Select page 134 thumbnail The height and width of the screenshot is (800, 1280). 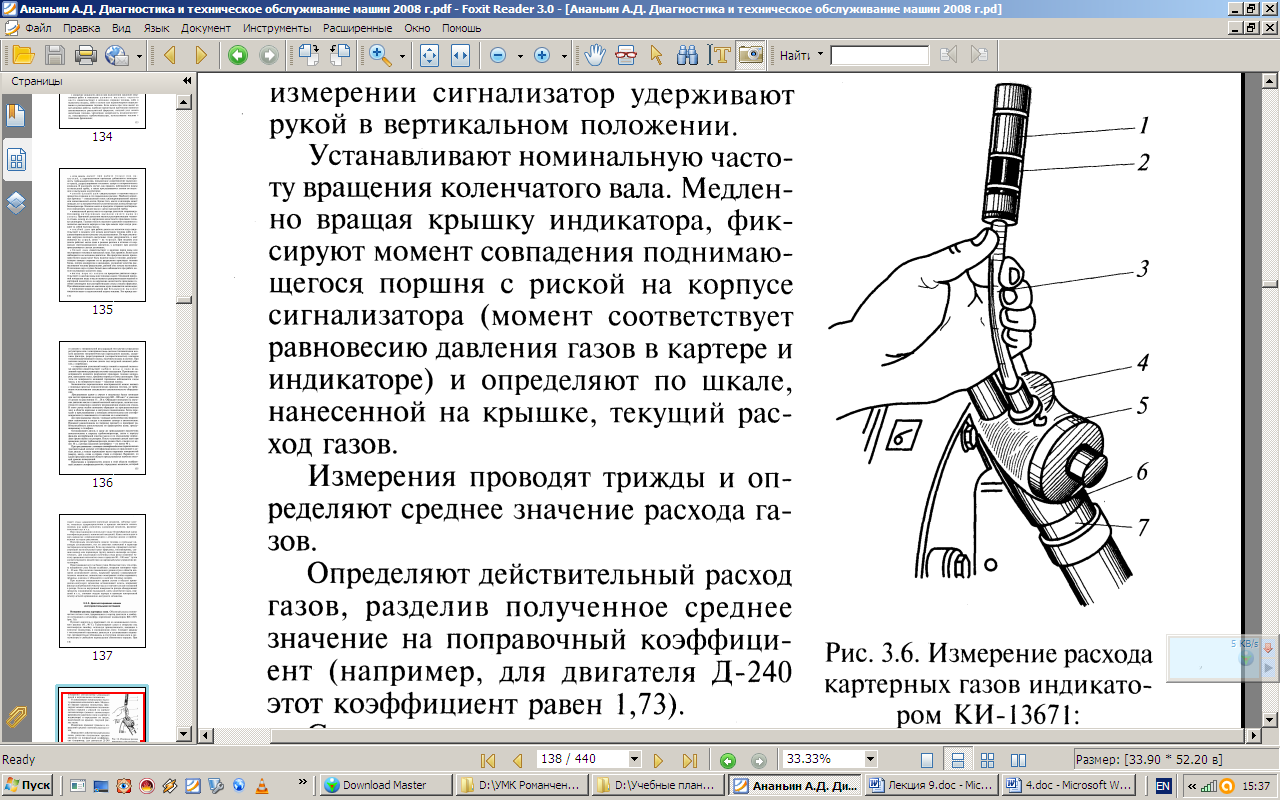[x=102, y=110]
